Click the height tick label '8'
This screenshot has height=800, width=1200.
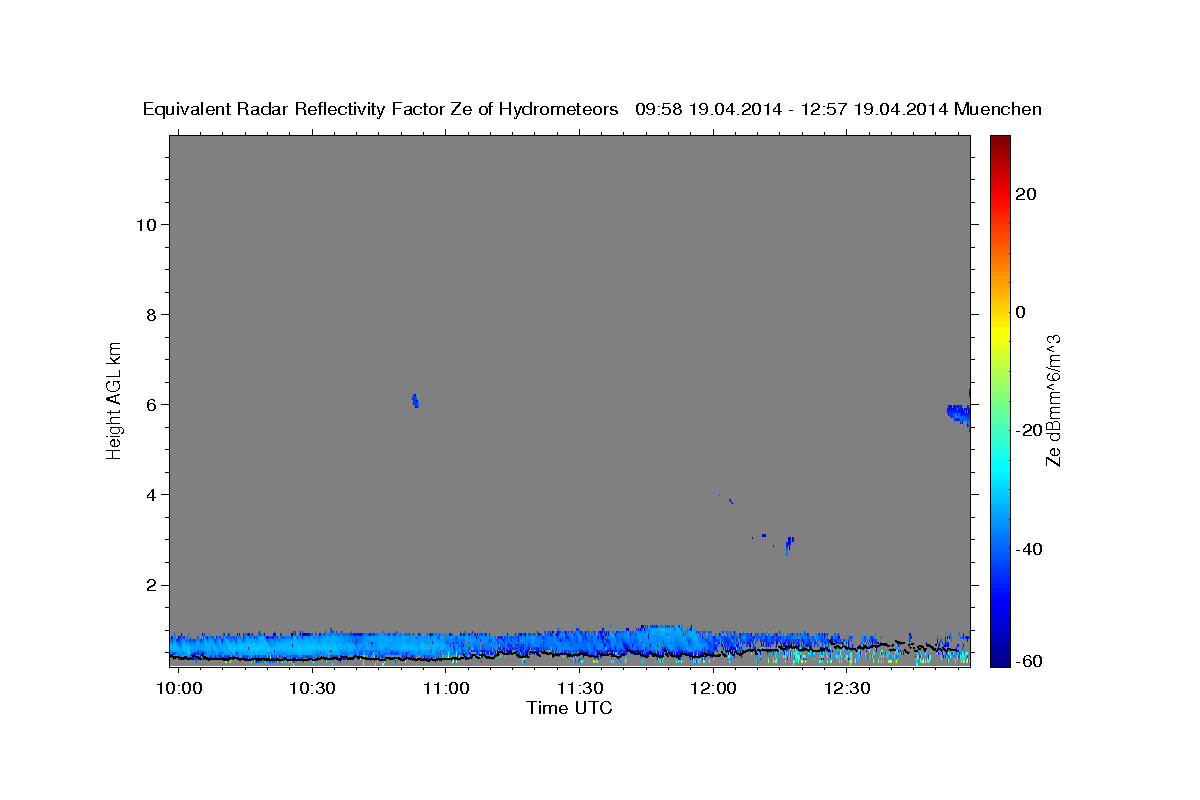click(x=153, y=314)
